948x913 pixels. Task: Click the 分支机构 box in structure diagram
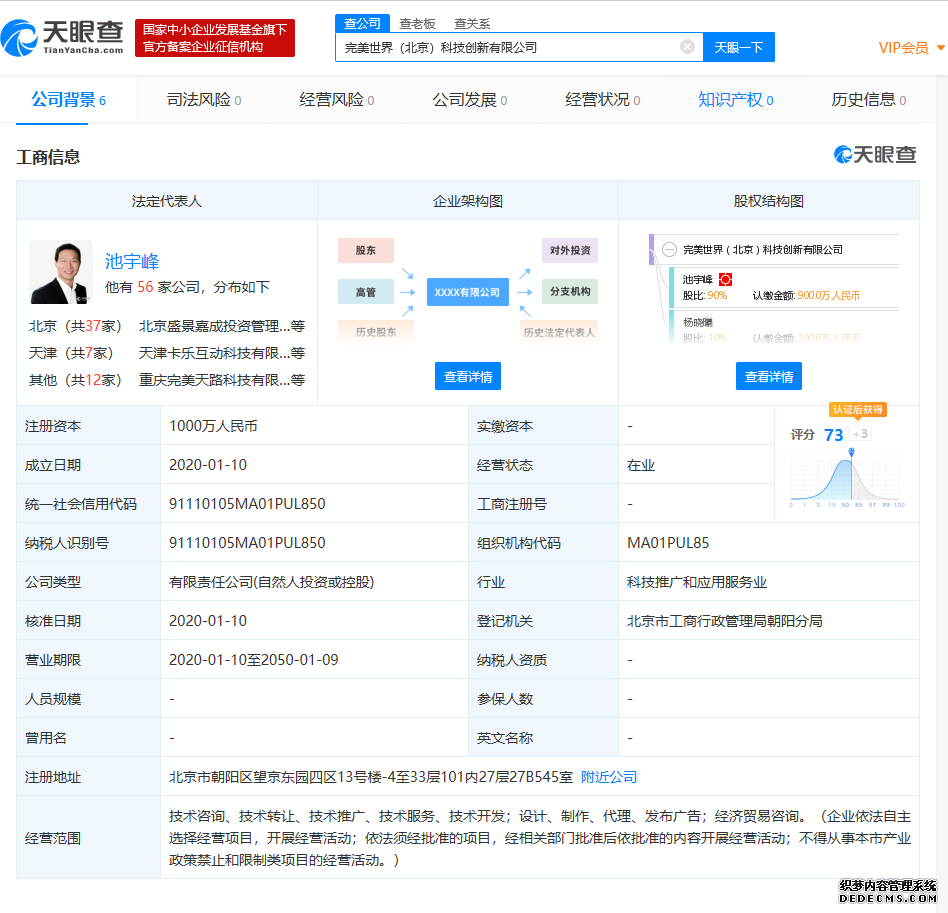(x=570, y=291)
